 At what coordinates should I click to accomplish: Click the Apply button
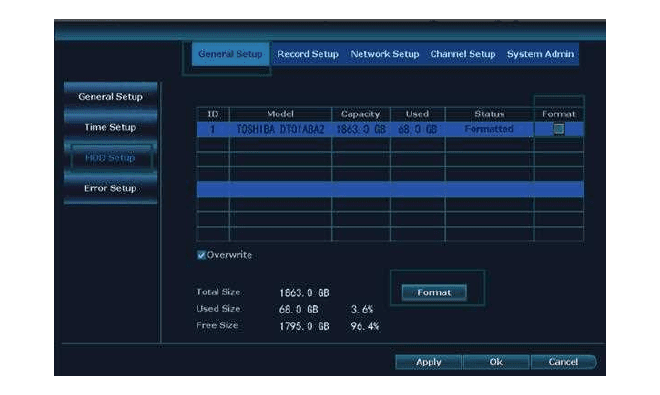[x=428, y=362]
